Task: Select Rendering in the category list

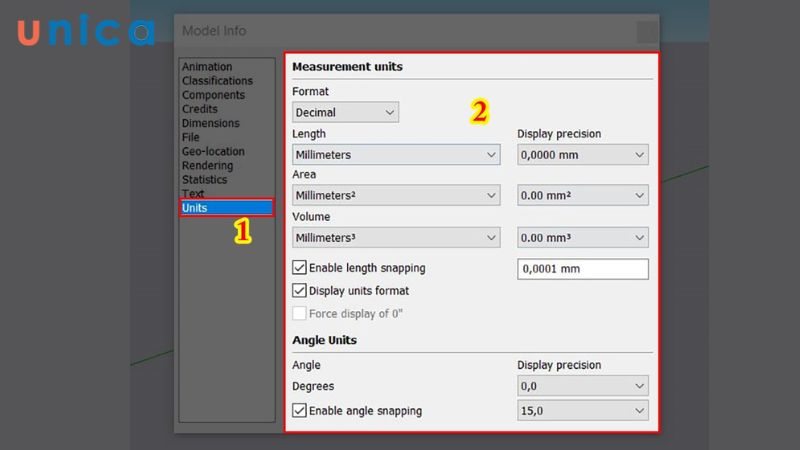Action: coord(207,165)
